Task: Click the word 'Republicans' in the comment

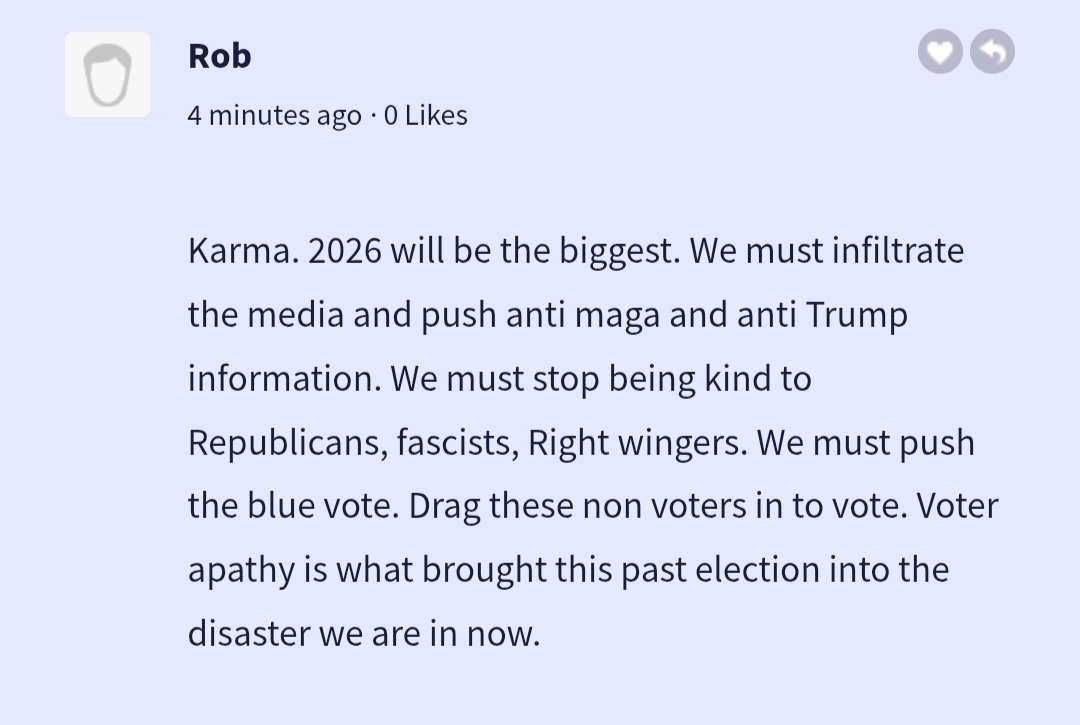Action: pyautogui.click(x=287, y=442)
